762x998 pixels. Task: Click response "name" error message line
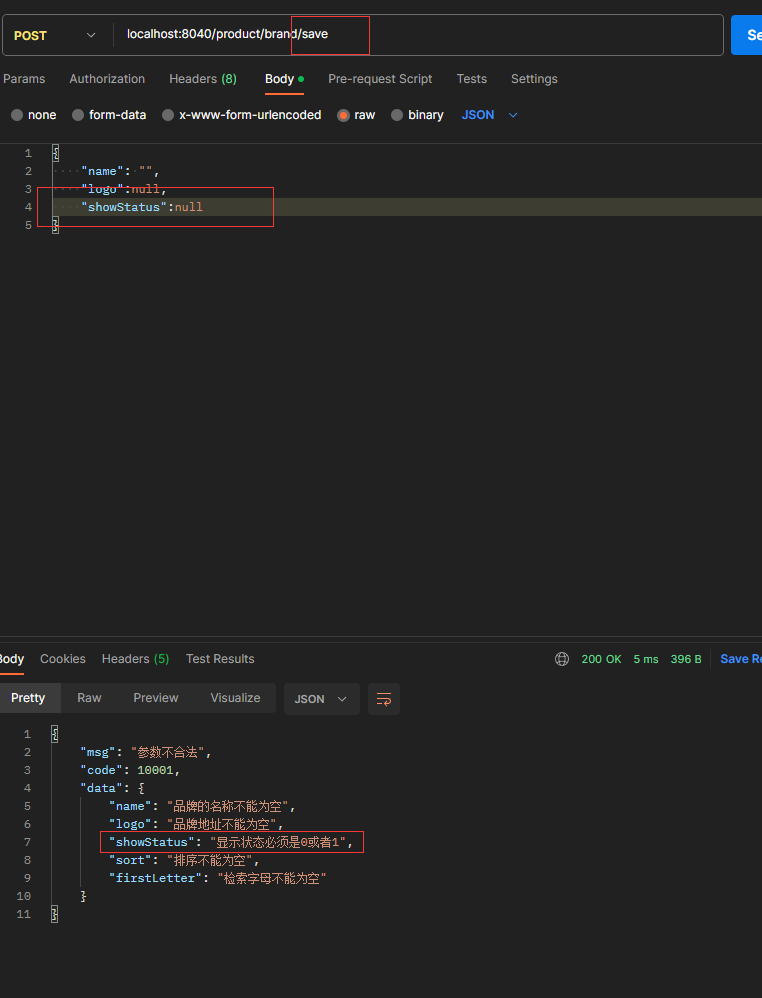point(202,806)
